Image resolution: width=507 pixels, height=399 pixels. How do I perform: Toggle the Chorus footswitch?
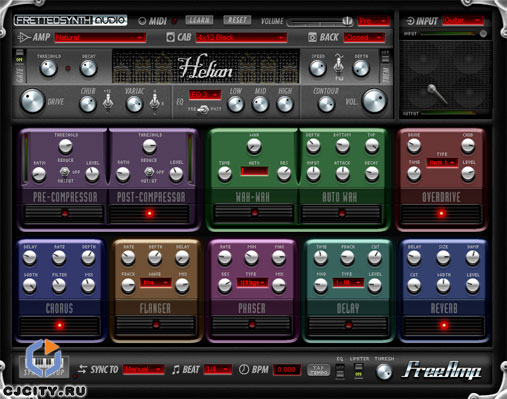[60, 325]
